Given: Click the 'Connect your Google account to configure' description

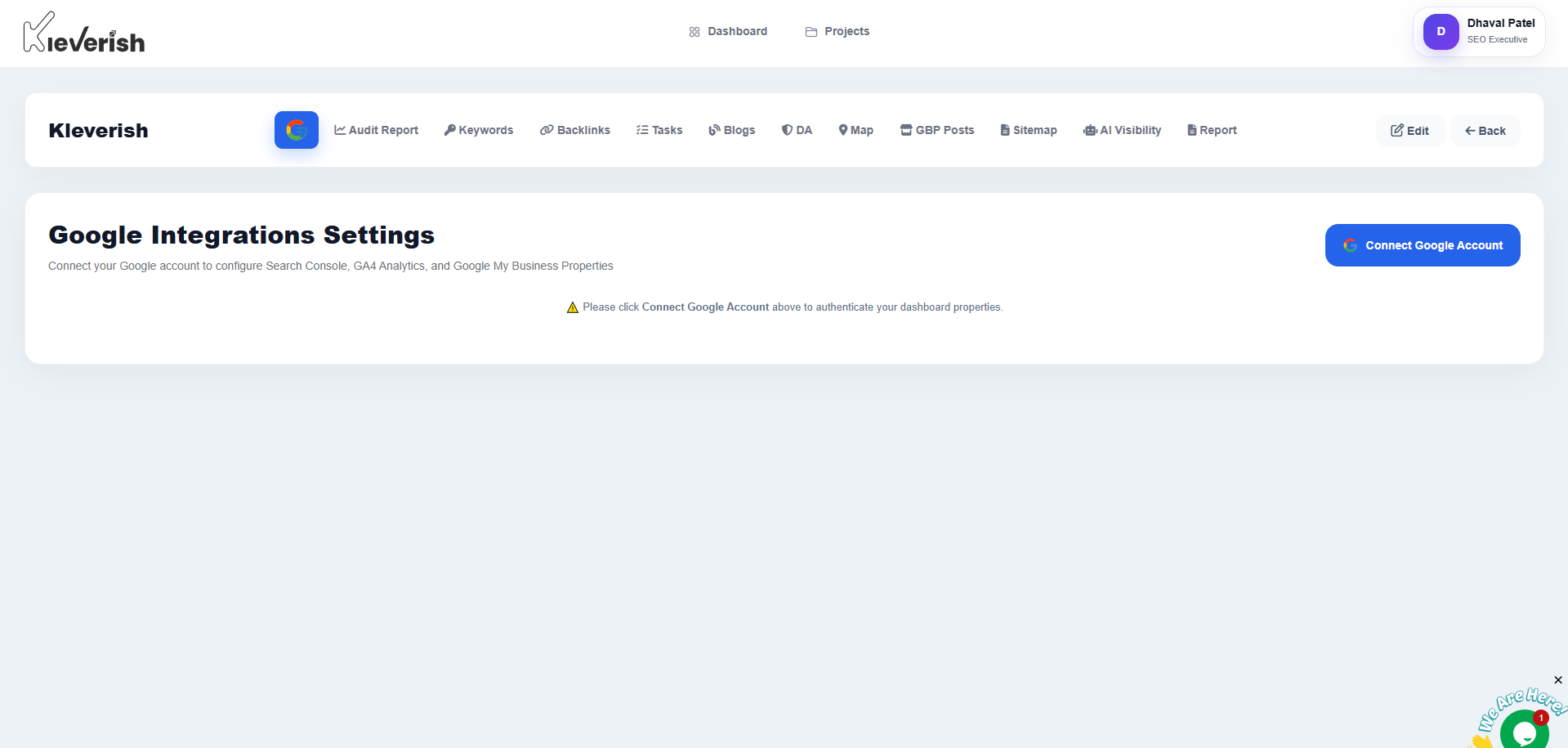Looking at the screenshot, I should pyautogui.click(x=331, y=266).
